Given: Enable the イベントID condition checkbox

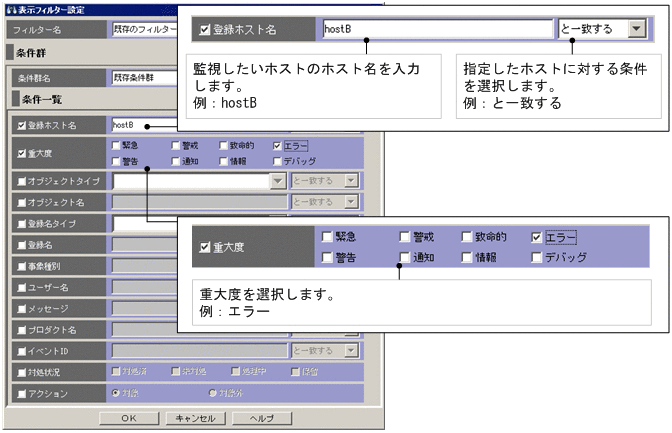Looking at the screenshot, I should click(x=21, y=351).
